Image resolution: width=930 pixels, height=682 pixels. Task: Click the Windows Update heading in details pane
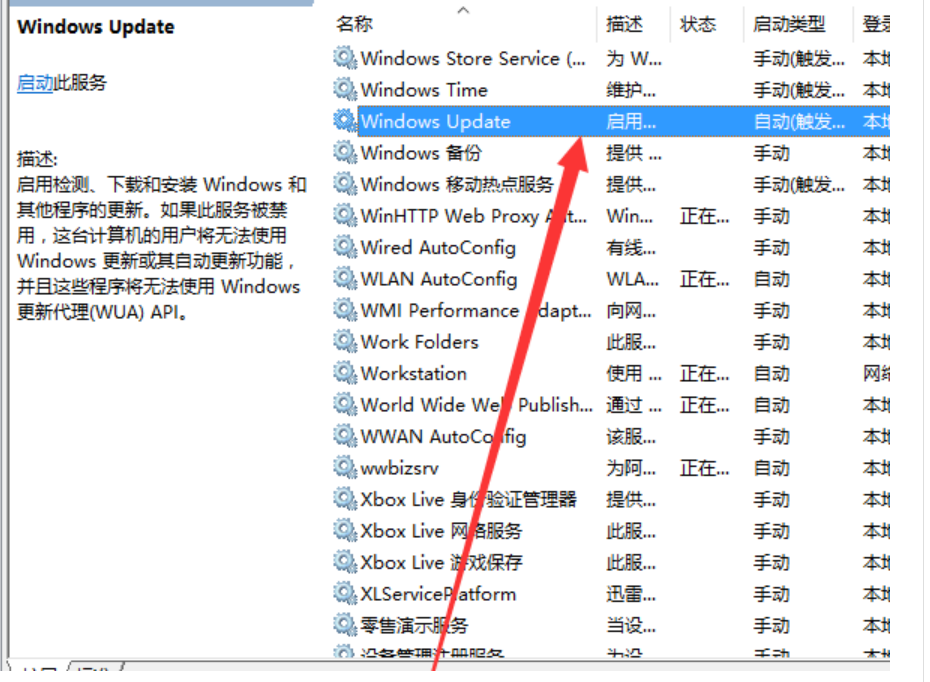click(95, 27)
